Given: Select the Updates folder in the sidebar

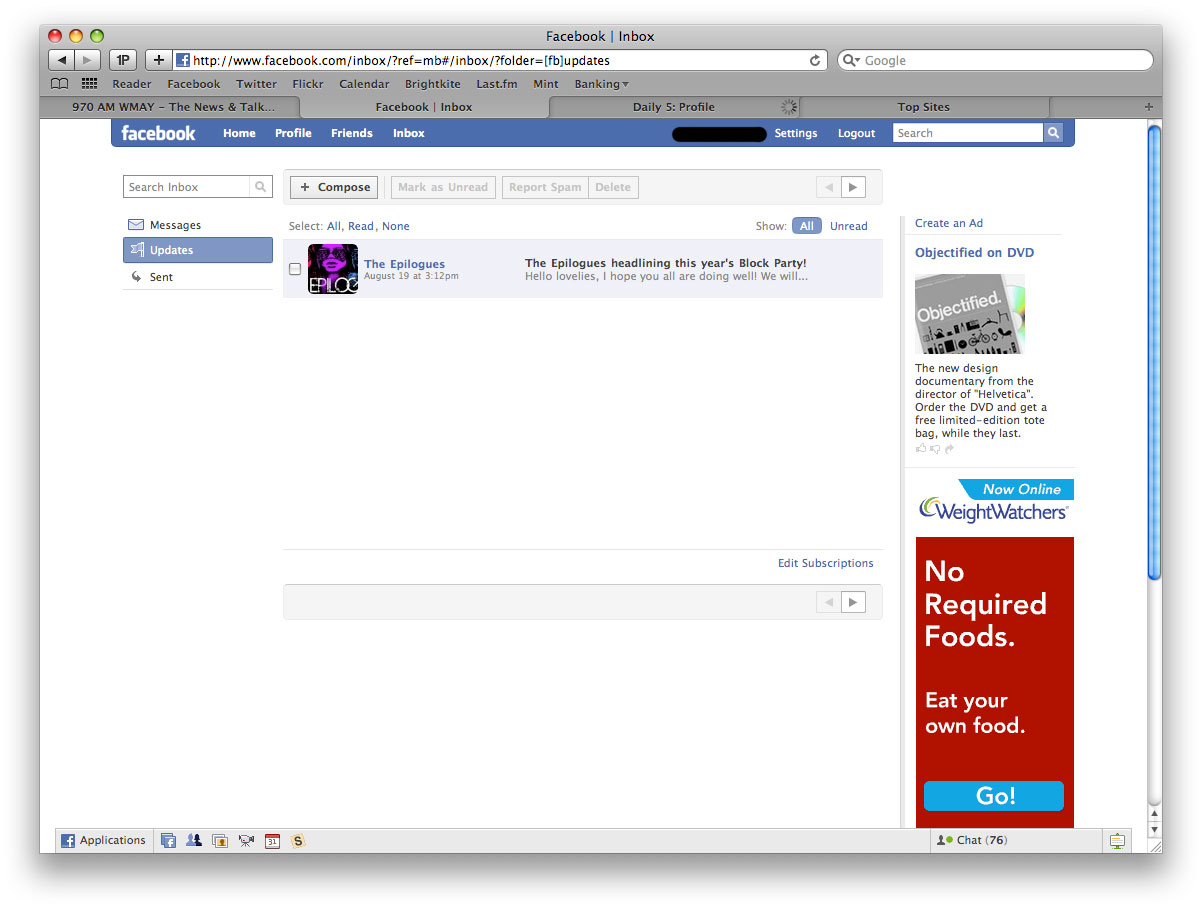Looking at the screenshot, I should [x=198, y=250].
